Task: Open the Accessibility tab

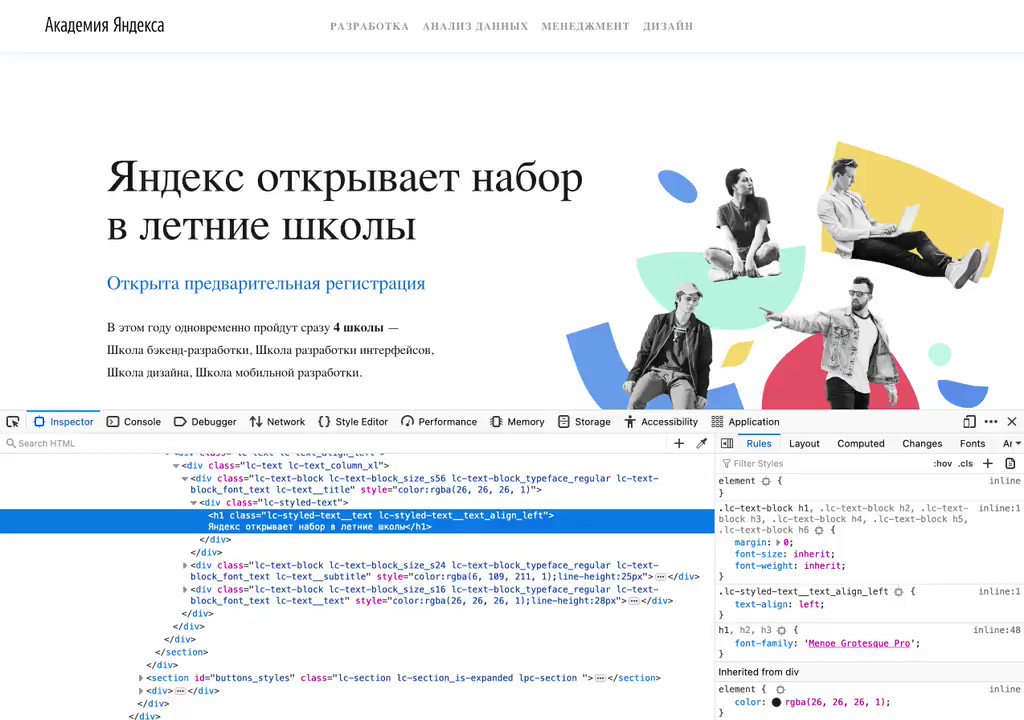Action: click(x=662, y=421)
